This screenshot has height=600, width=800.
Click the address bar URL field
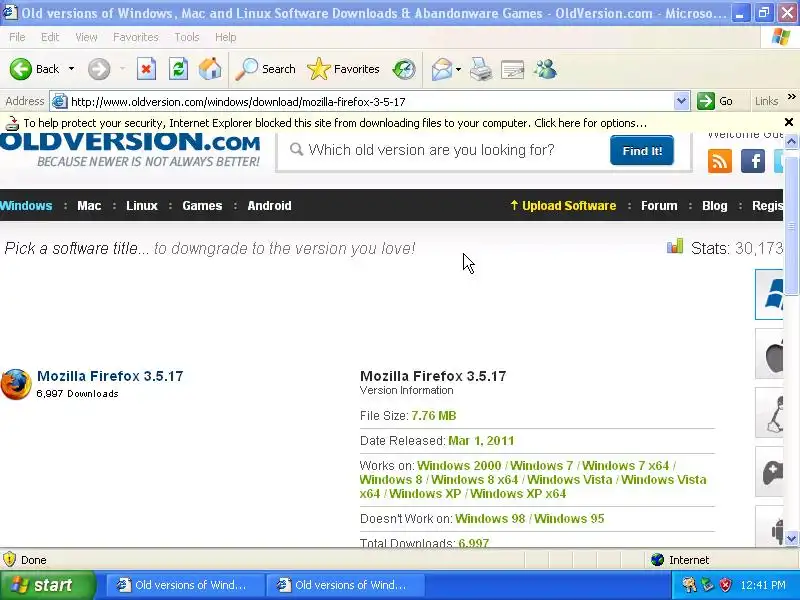pos(370,102)
